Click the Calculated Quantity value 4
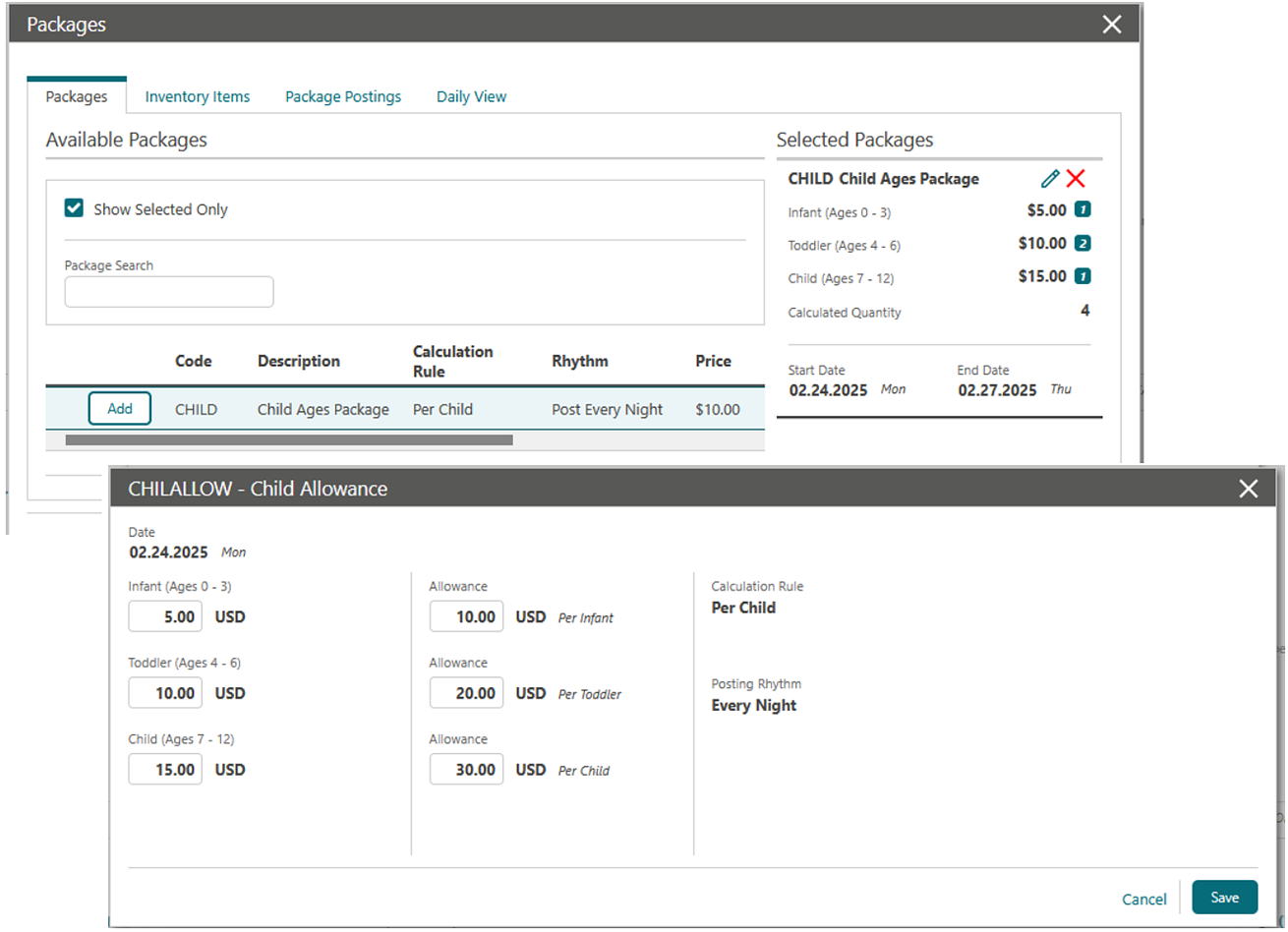Screen dimensions: 1288x932 1085,311
